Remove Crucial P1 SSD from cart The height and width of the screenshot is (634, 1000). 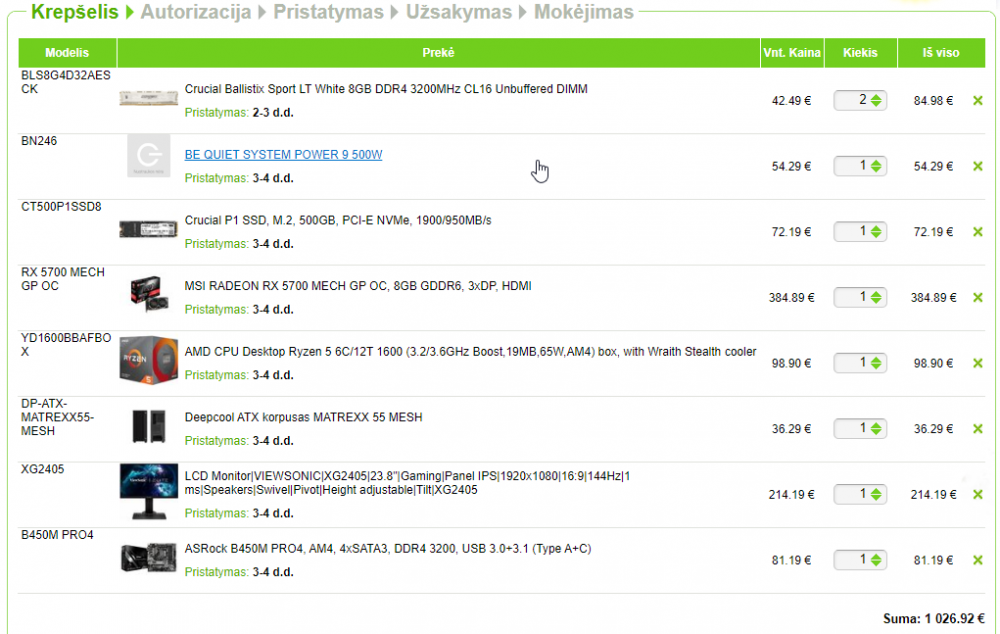point(977,232)
